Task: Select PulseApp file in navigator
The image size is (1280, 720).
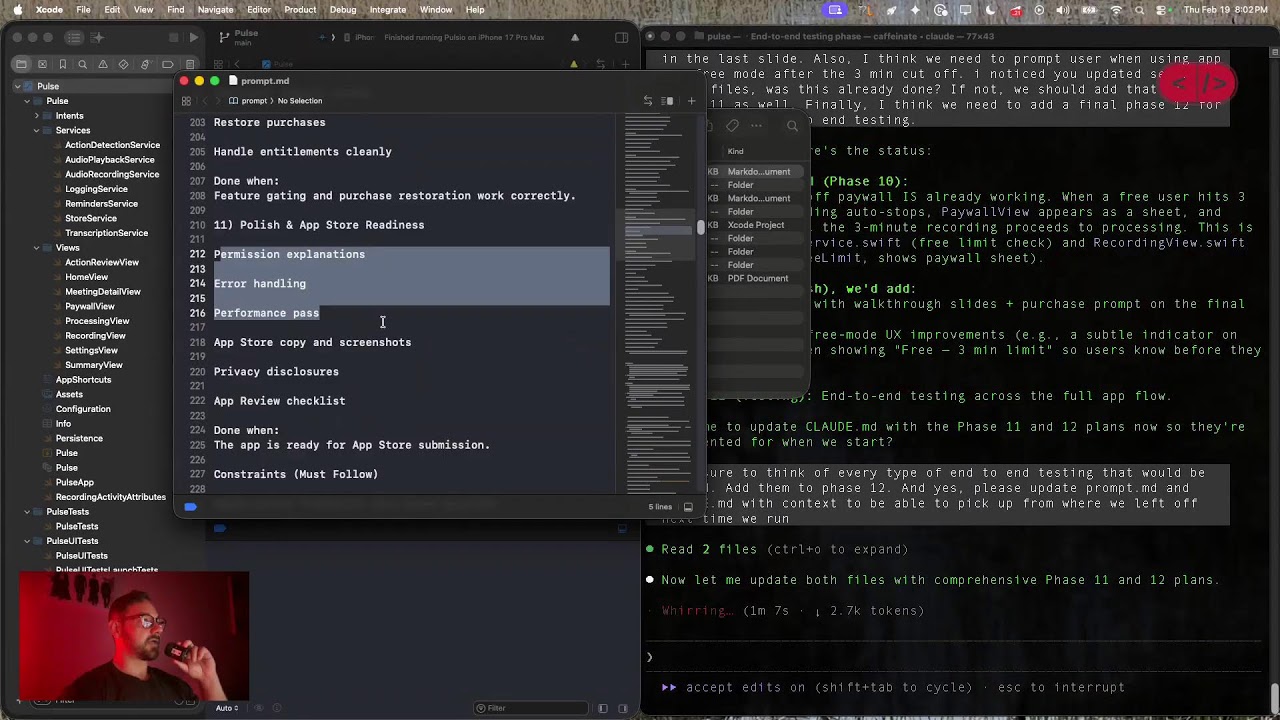Action: (x=74, y=482)
